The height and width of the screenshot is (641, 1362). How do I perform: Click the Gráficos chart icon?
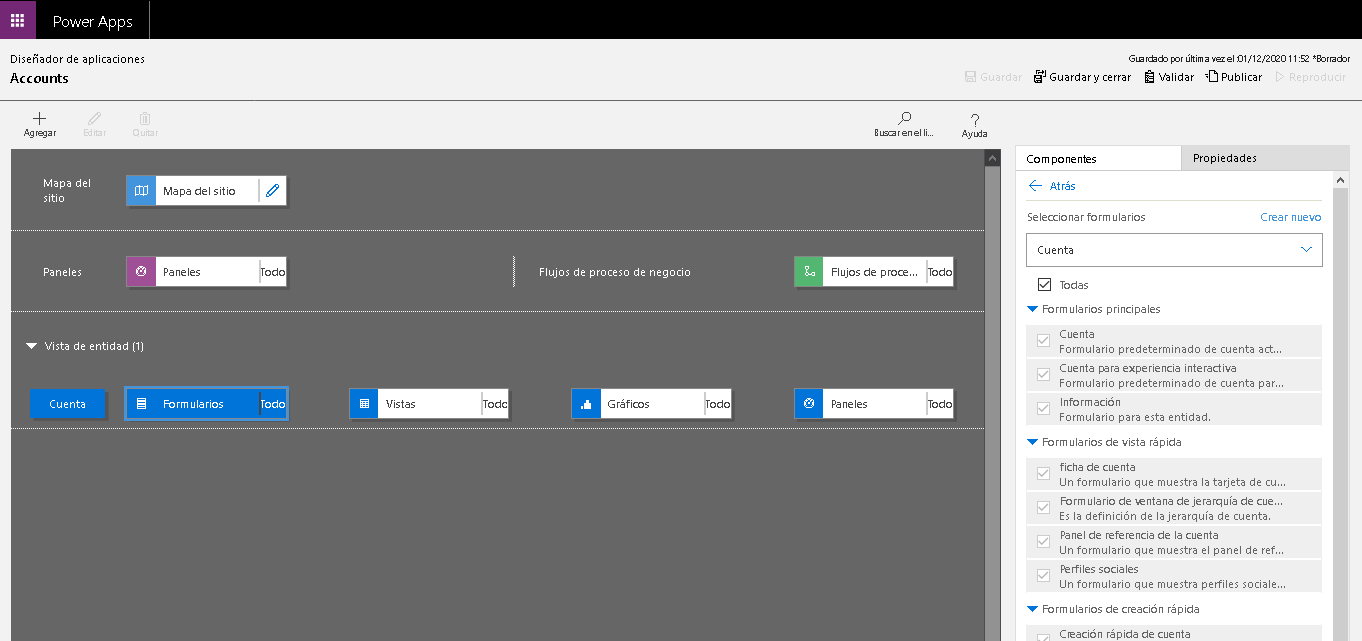pyautogui.click(x=586, y=404)
